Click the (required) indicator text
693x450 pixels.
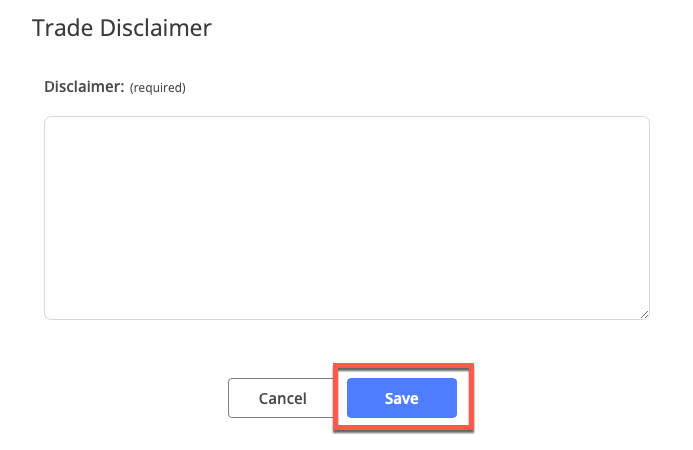pos(158,88)
